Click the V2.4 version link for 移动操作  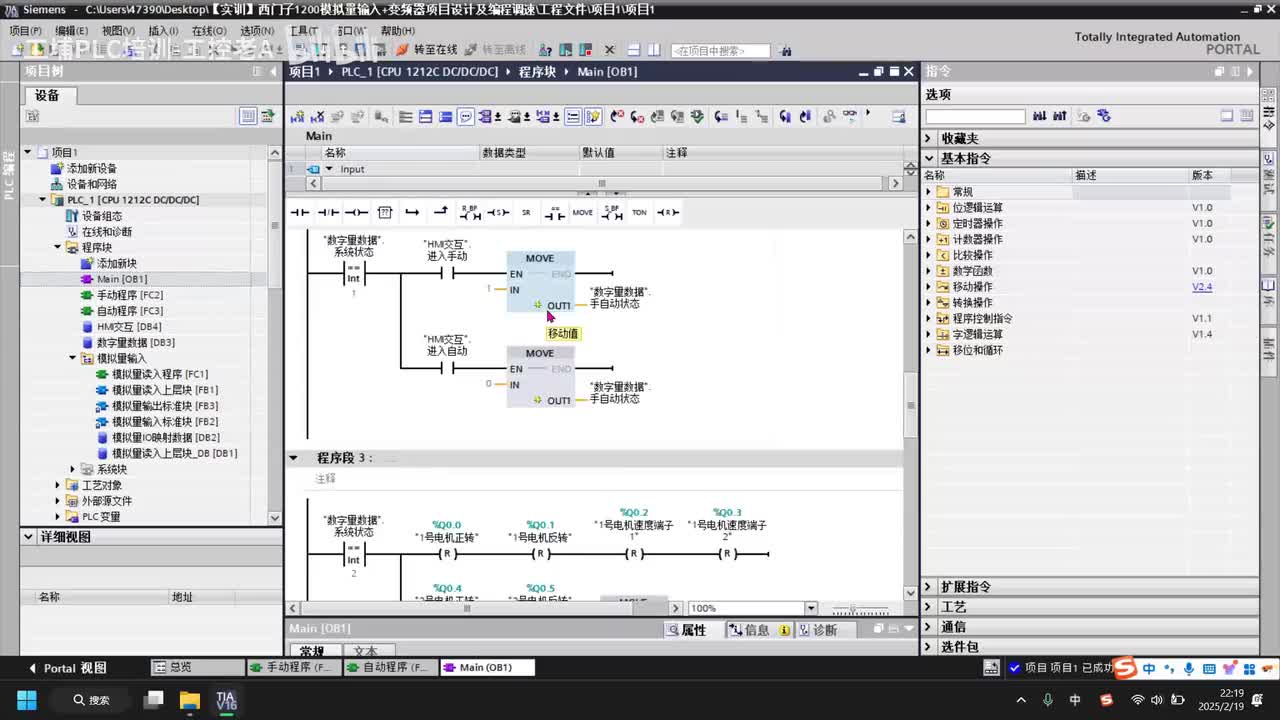click(x=1202, y=287)
